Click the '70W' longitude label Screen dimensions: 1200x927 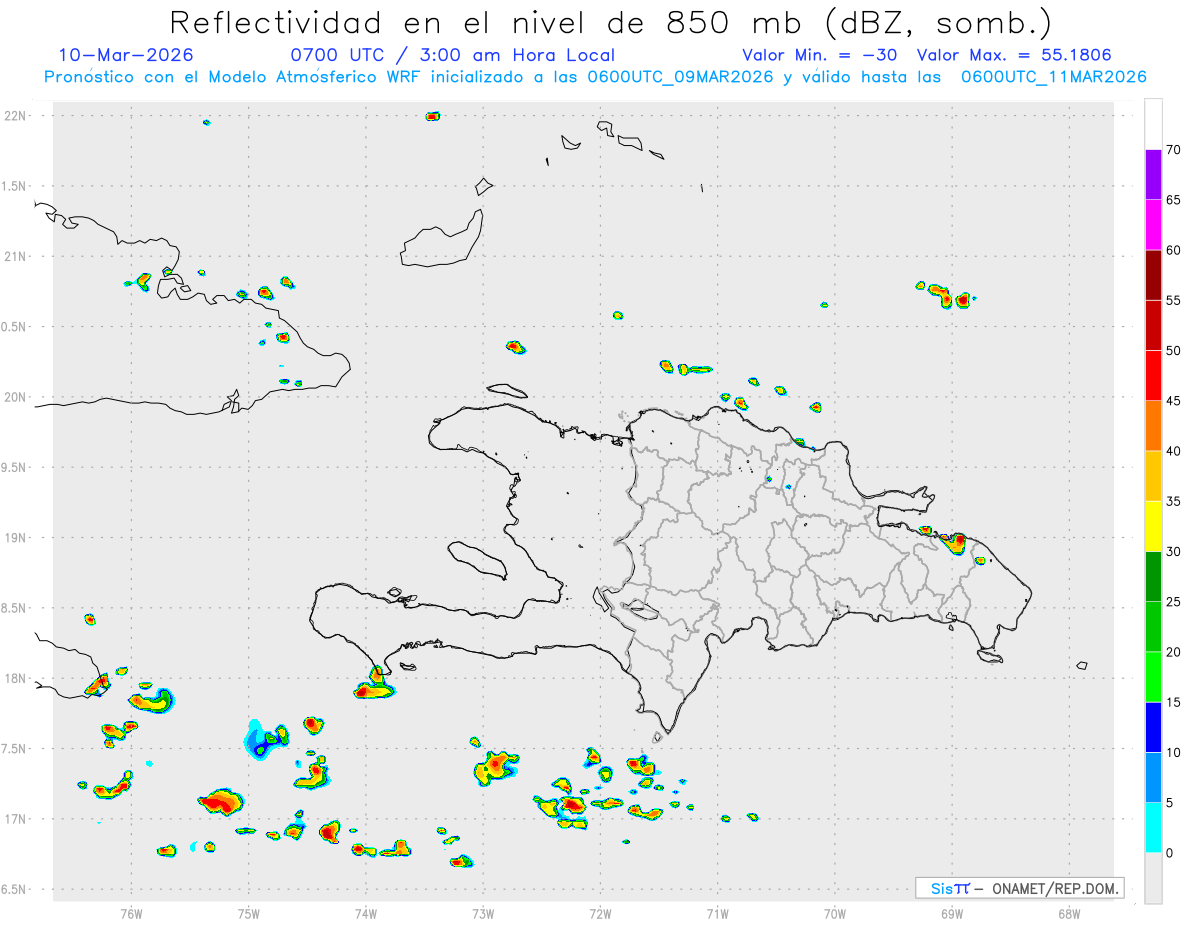pos(835,913)
